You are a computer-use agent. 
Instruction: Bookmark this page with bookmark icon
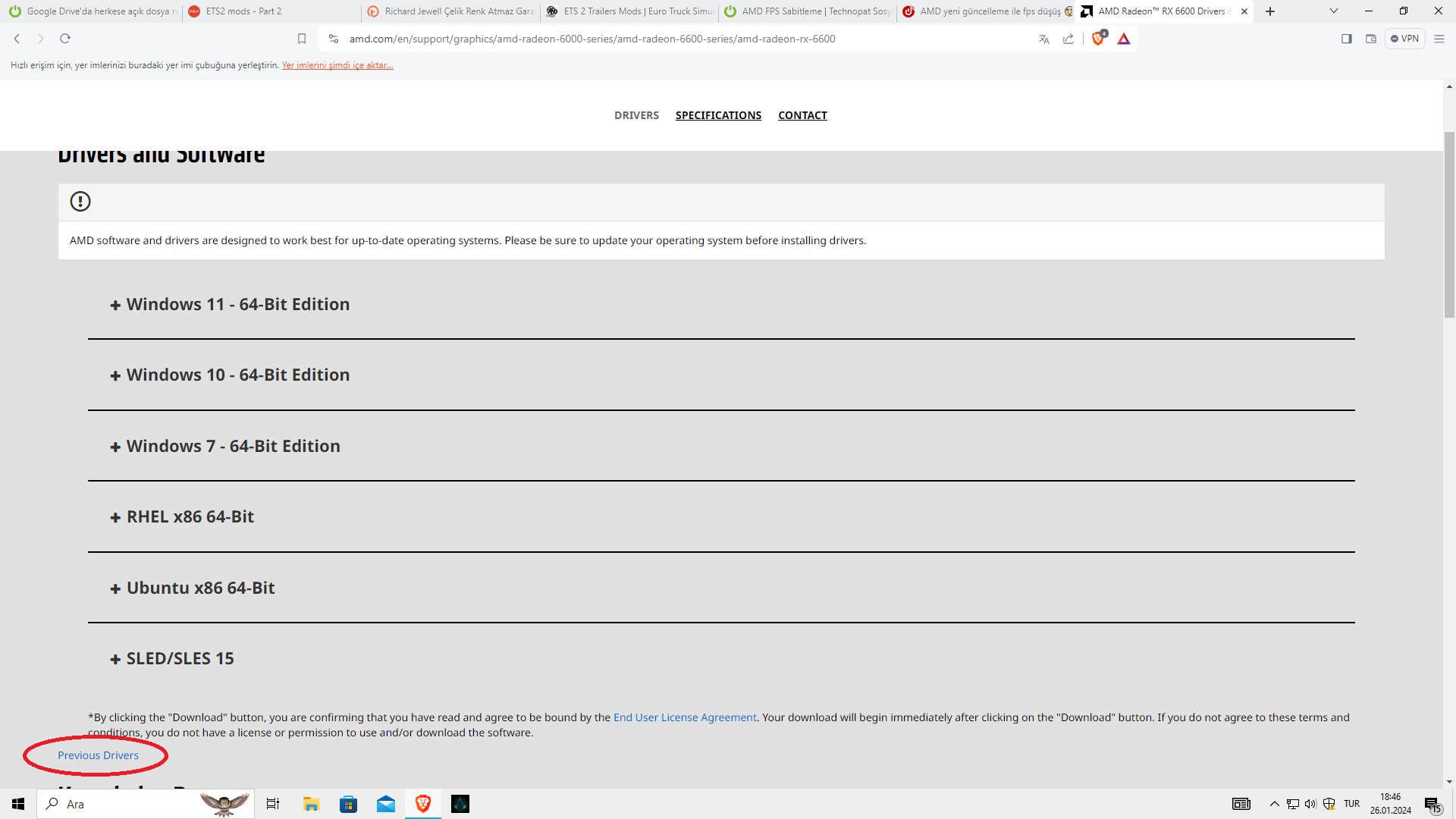tap(302, 39)
